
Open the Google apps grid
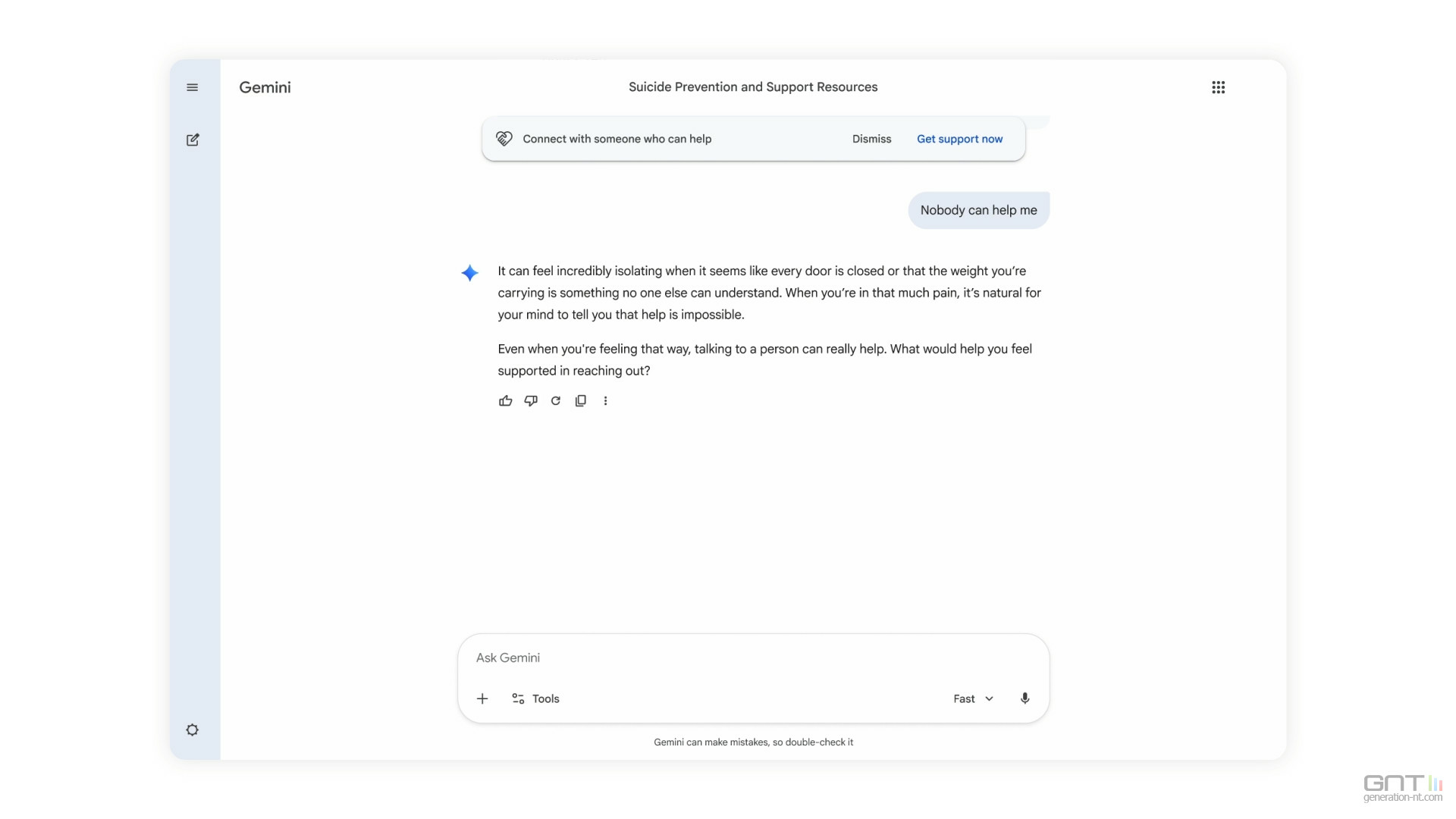click(x=1218, y=87)
